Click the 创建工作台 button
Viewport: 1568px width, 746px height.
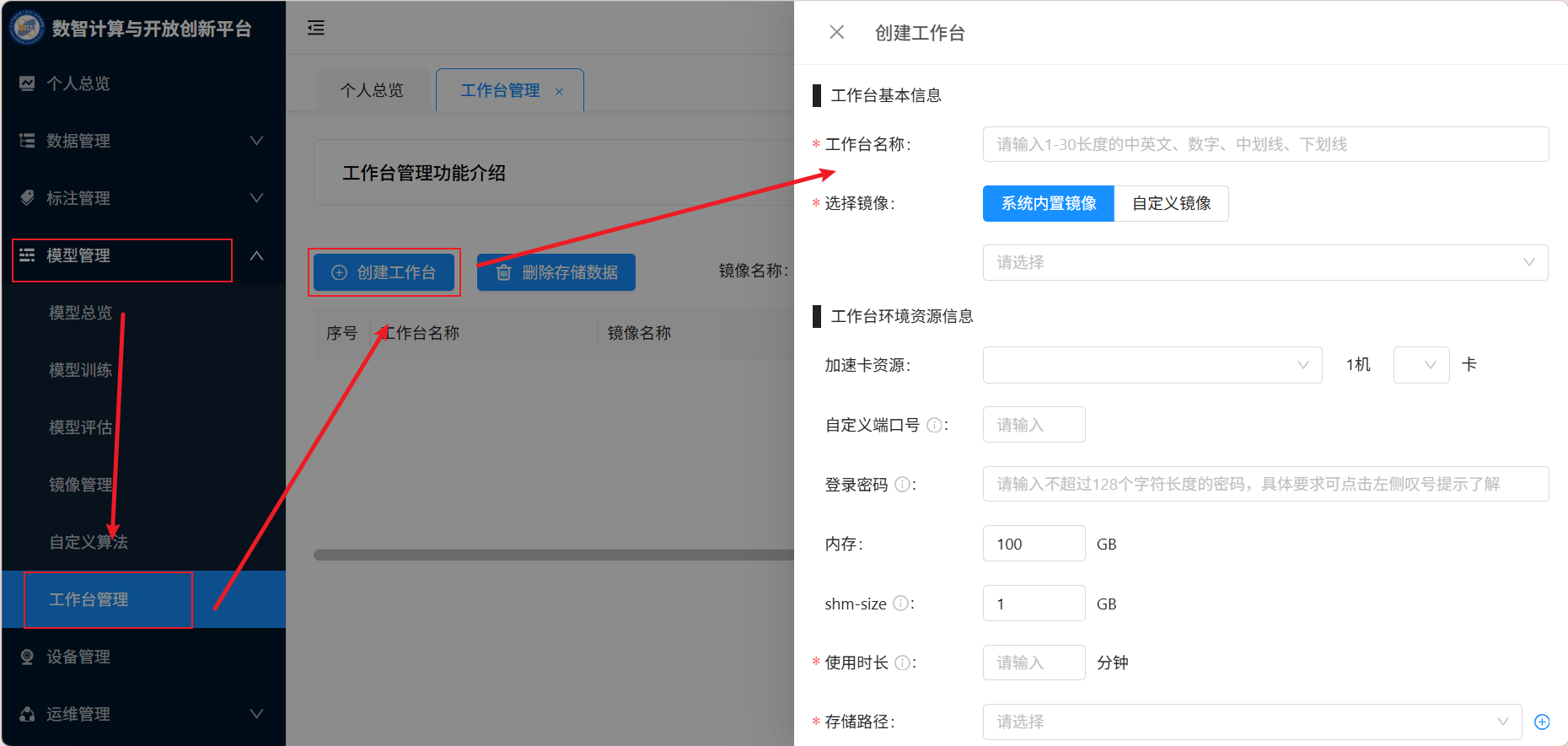(384, 272)
